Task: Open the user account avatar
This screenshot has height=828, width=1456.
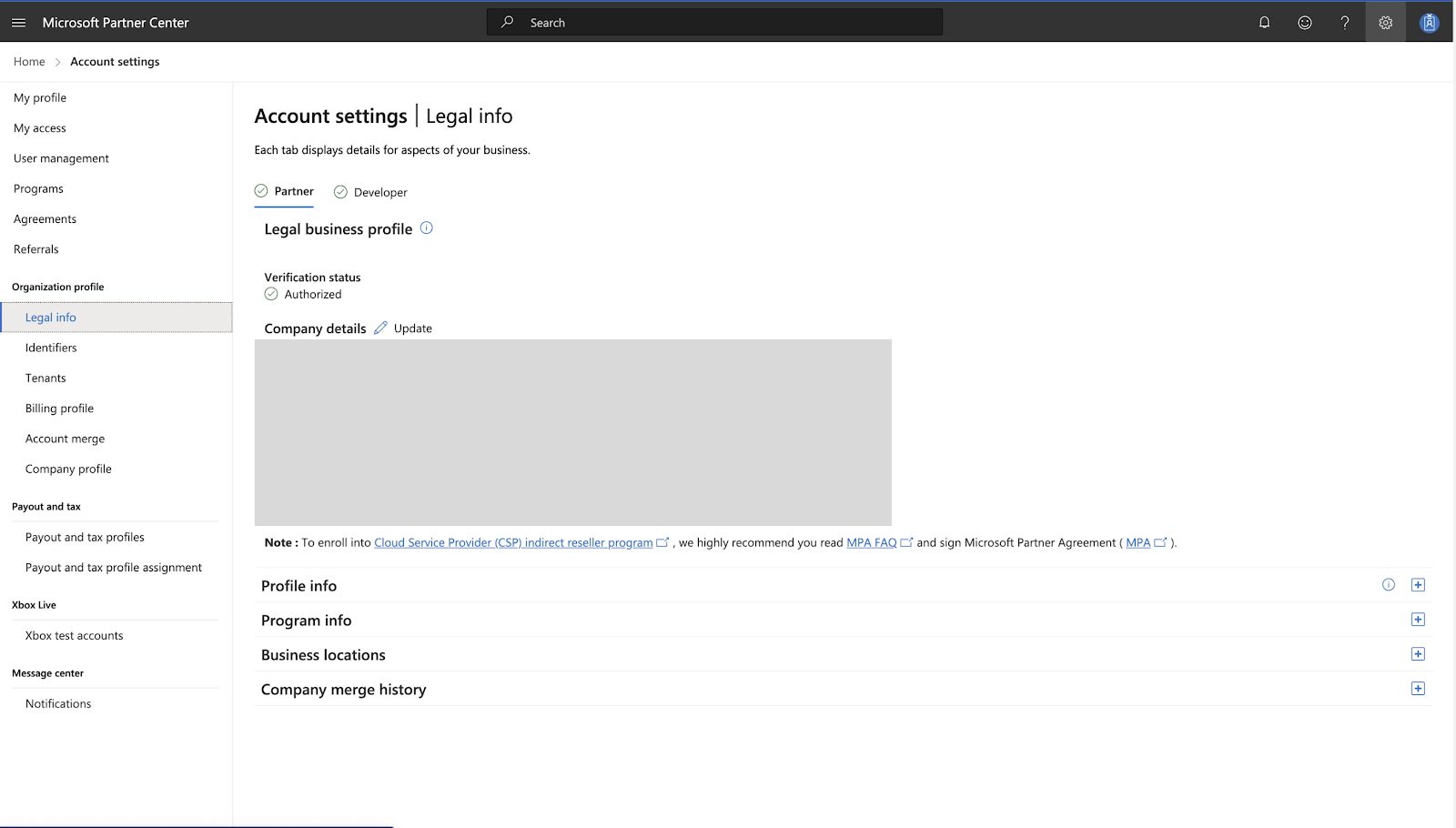Action: click(x=1429, y=23)
